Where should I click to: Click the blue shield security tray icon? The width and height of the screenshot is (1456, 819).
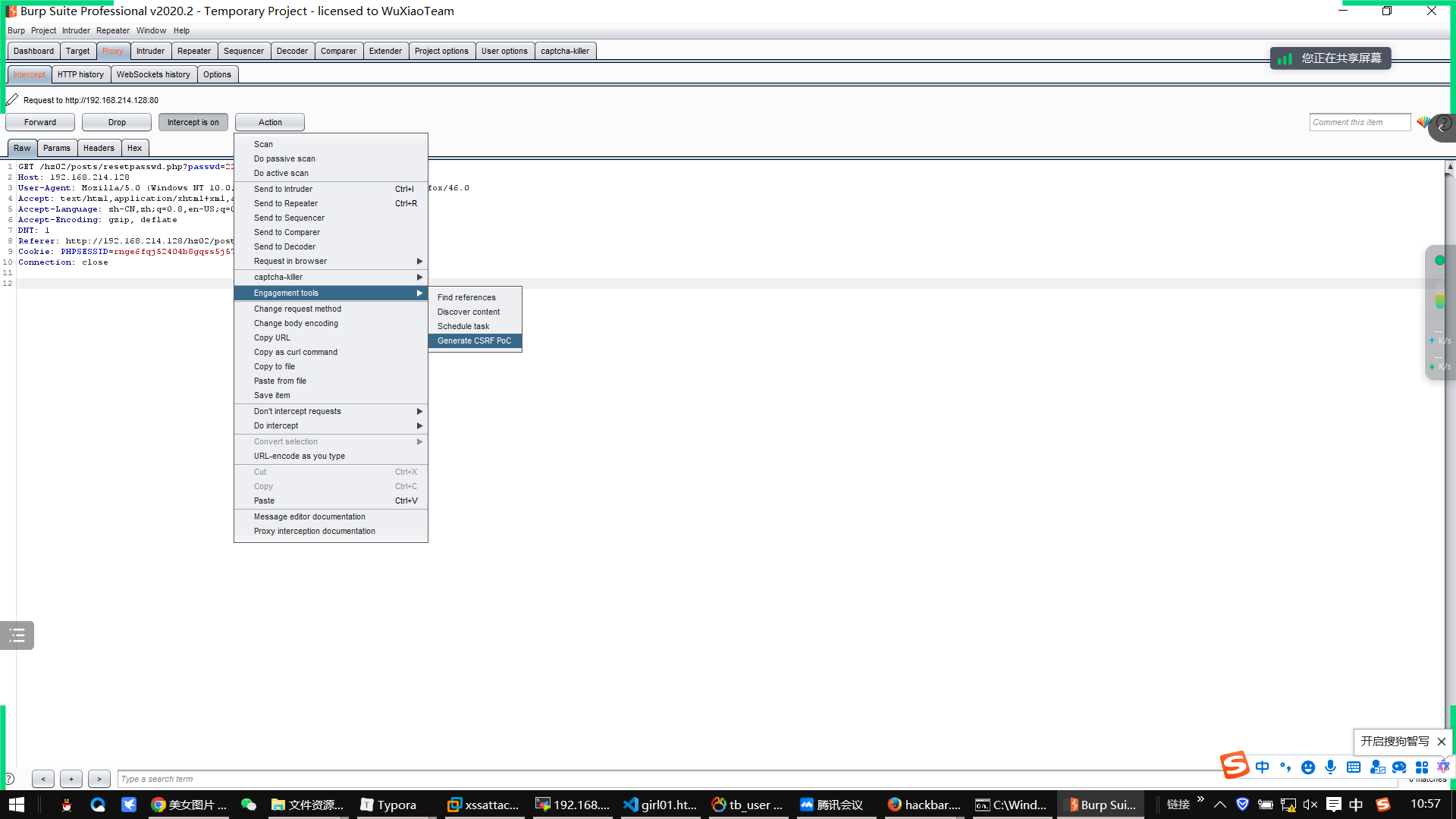click(x=1242, y=805)
